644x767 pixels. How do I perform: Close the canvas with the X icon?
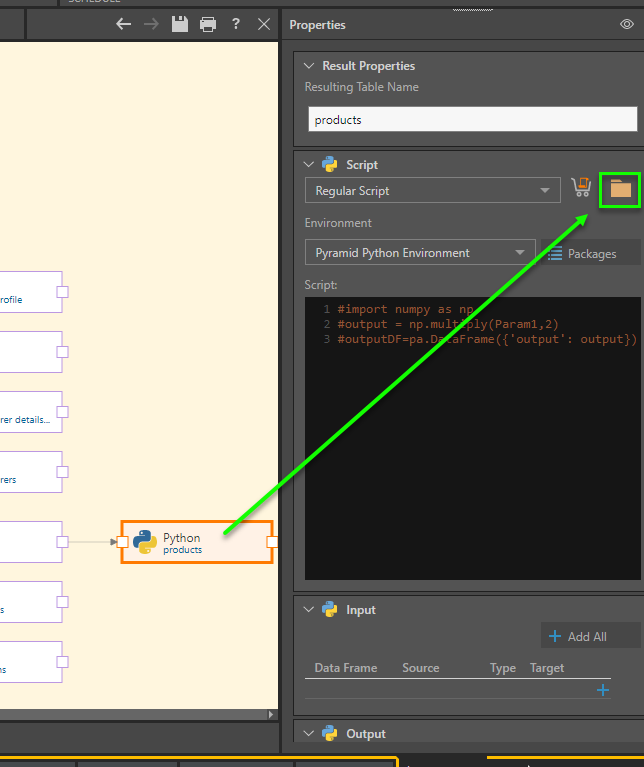pos(264,24)
